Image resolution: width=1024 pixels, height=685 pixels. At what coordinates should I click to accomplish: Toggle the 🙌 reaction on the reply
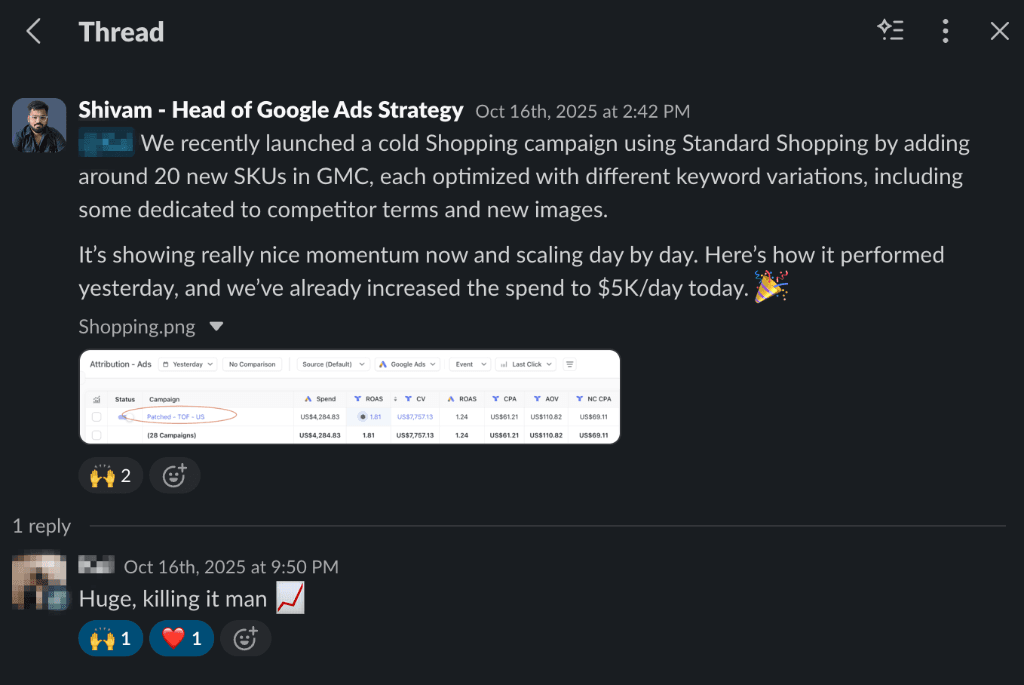(110, 638)
